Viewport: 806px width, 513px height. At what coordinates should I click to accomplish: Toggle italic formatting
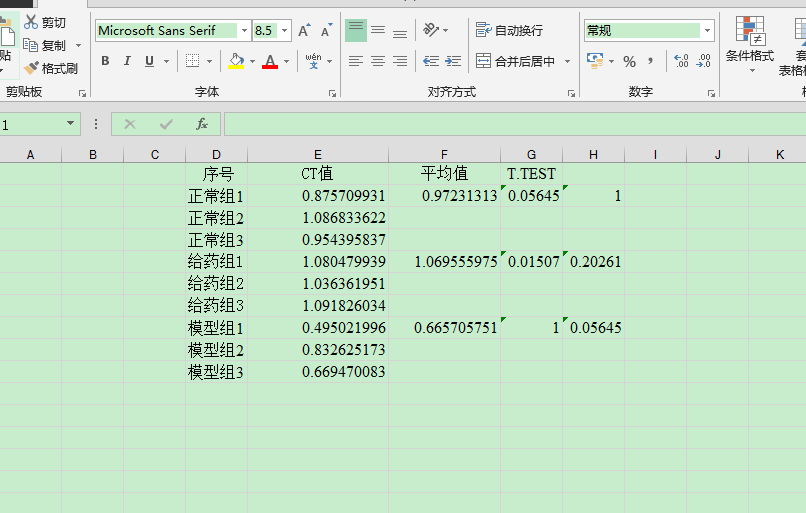pos(127,61)
